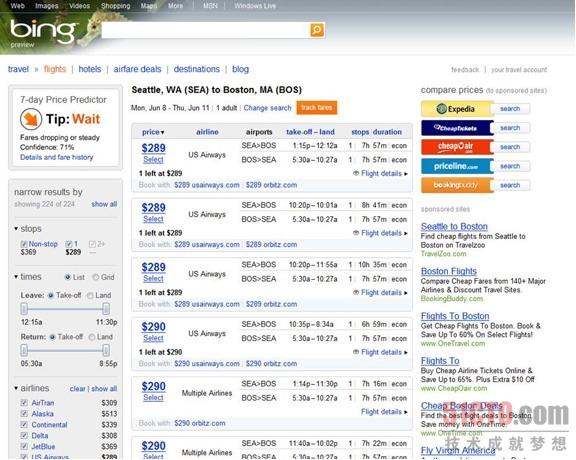Open the Expedia logo banner
Viewport: 576px width, 460px height.
pyautogui.click(x=456, y=109)
